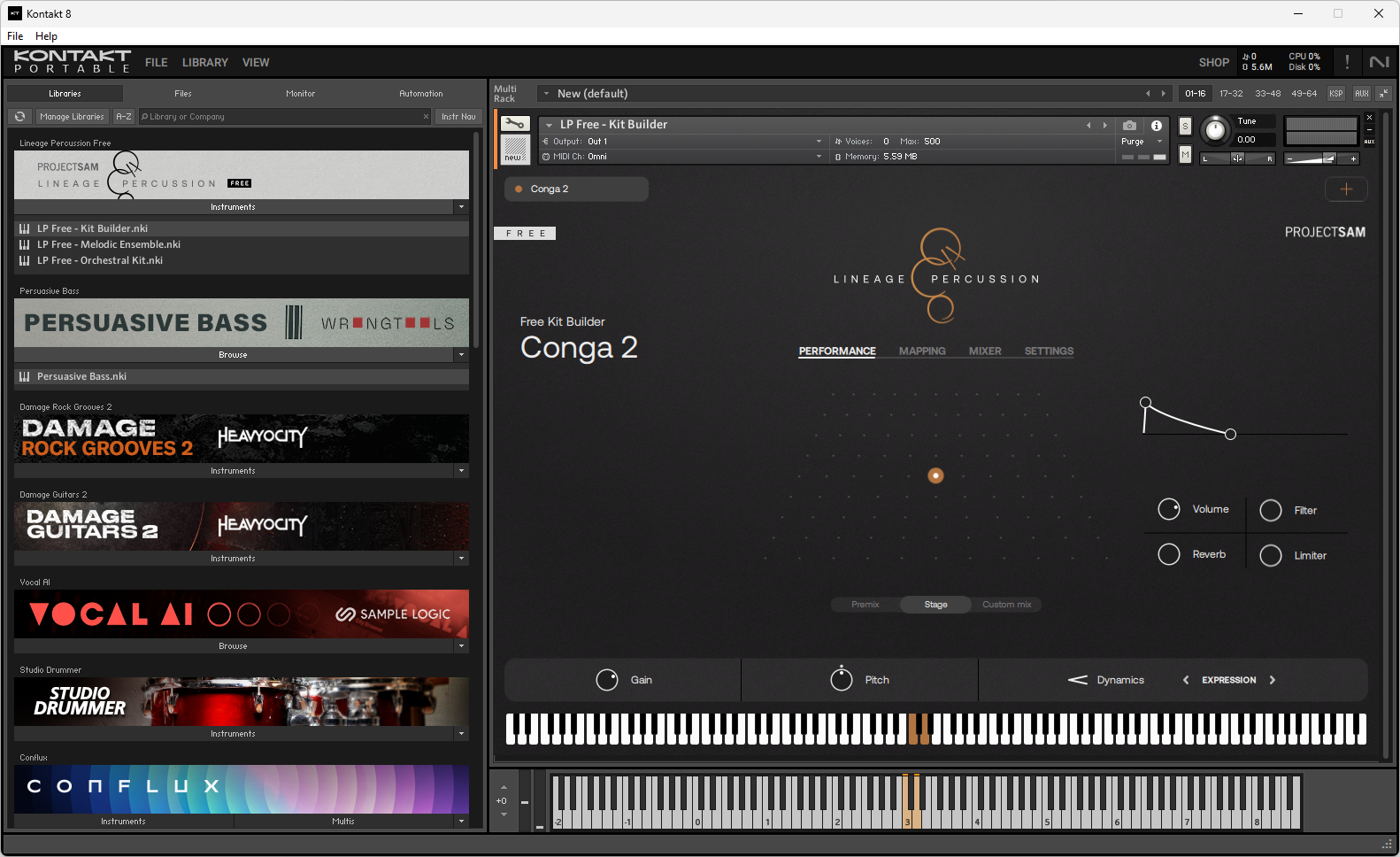Image resolution: width=1400 pixels, height=857 pixels.
Task: Toggle A-Z library sorting
Action: tap(124, 116)
